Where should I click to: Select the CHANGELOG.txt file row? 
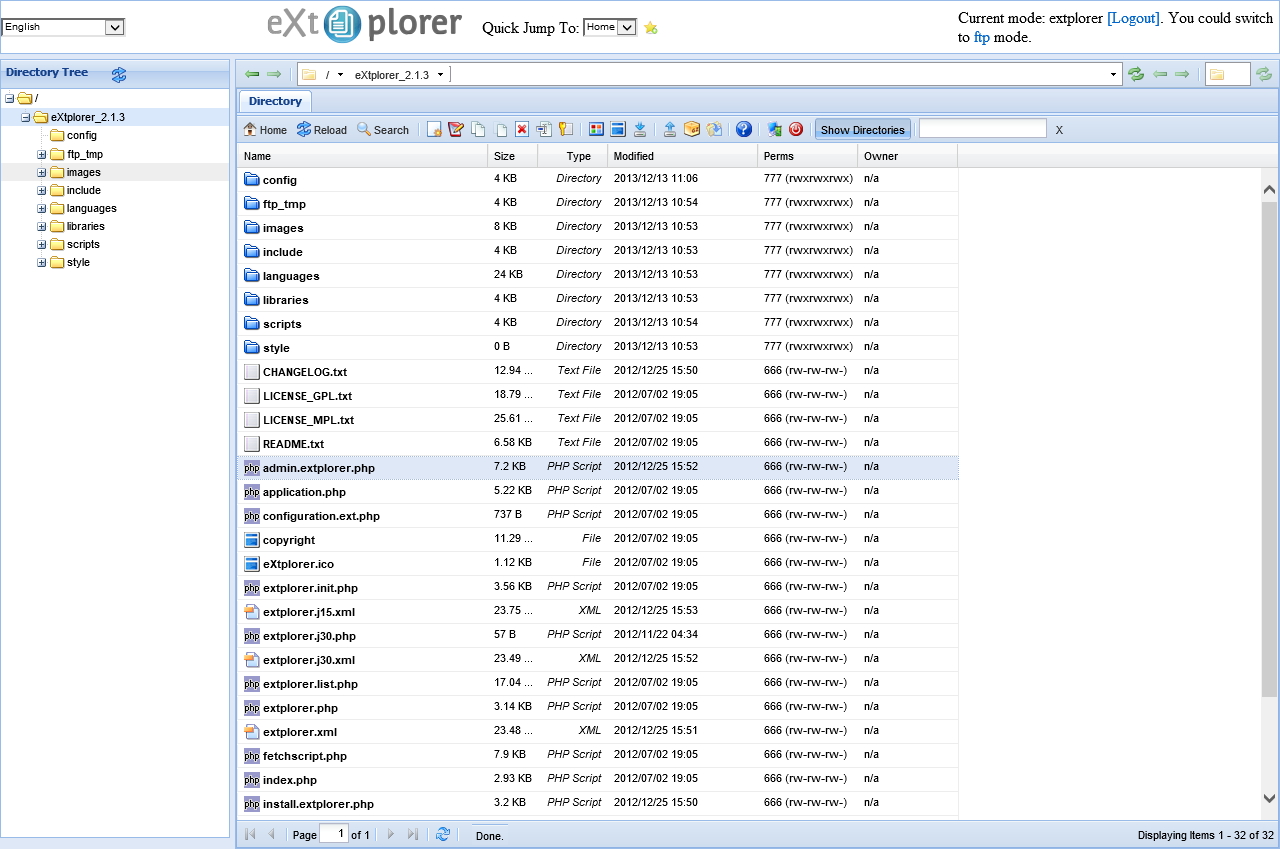point(598,371)
